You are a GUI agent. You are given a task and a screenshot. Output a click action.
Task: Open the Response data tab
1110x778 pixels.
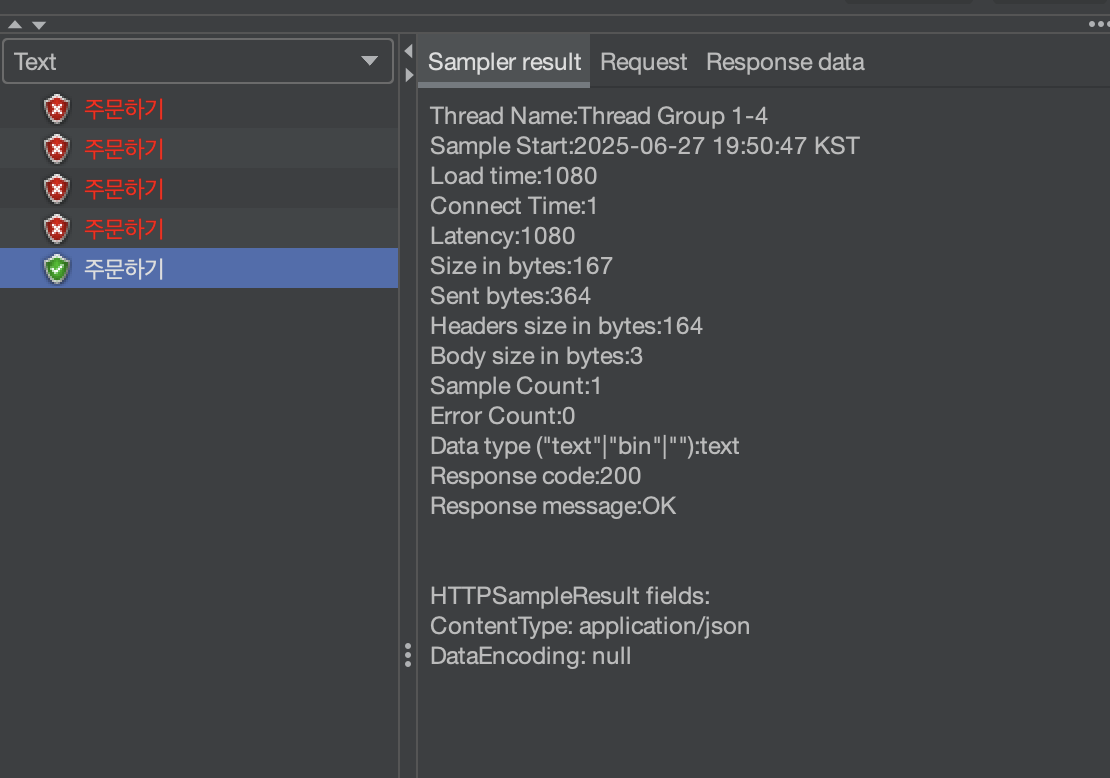pos(785,62)
